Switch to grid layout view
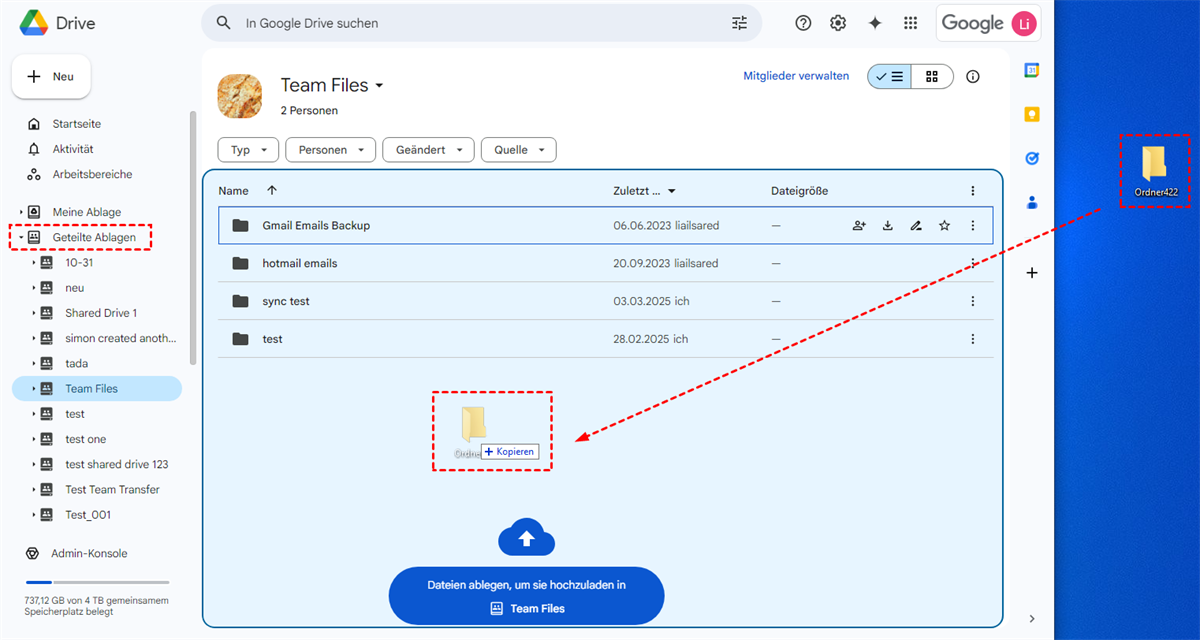The image size is (1200, 640). click(x=932, y=77)
